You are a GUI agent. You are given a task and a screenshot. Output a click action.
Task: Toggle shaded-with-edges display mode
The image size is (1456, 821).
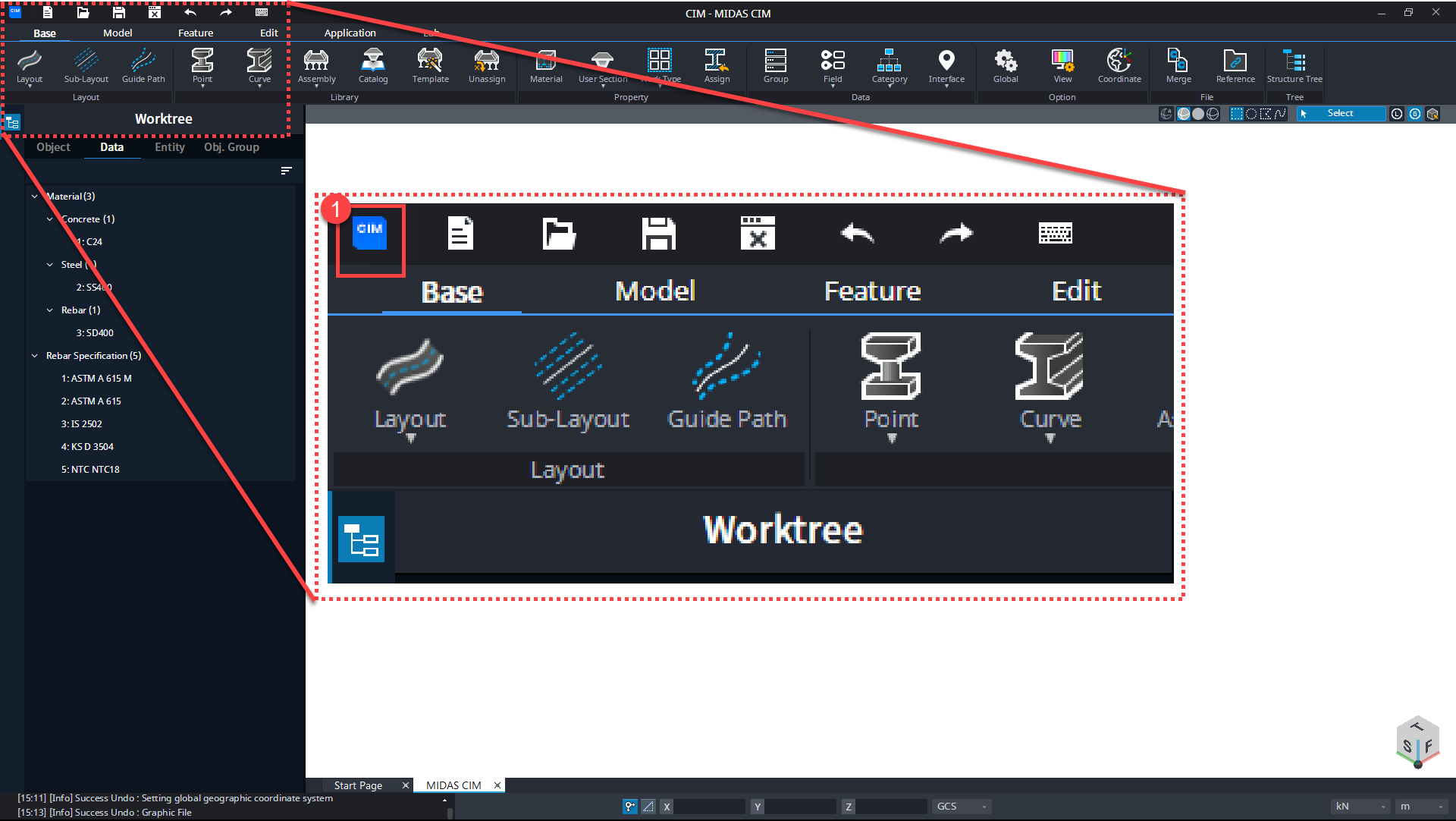coord(1184,114)
